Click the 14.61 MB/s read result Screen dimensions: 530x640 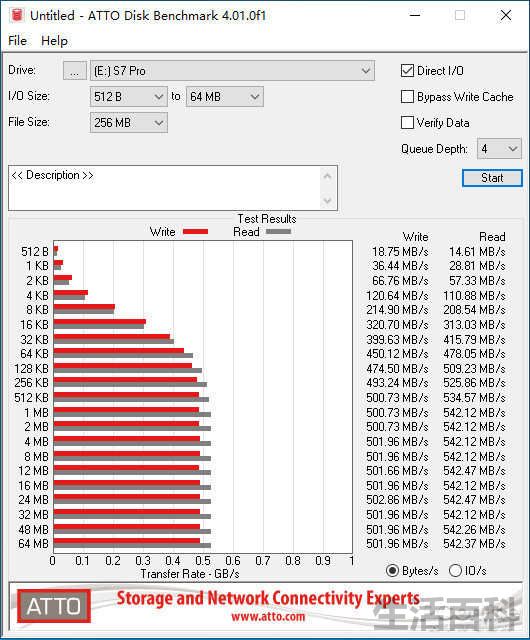tap(477, 251)
